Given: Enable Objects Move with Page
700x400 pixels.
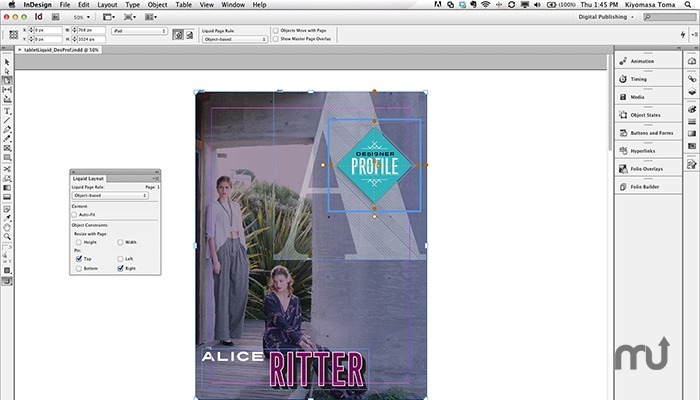Looking at the screenshot, I should (x=275, y=30).
